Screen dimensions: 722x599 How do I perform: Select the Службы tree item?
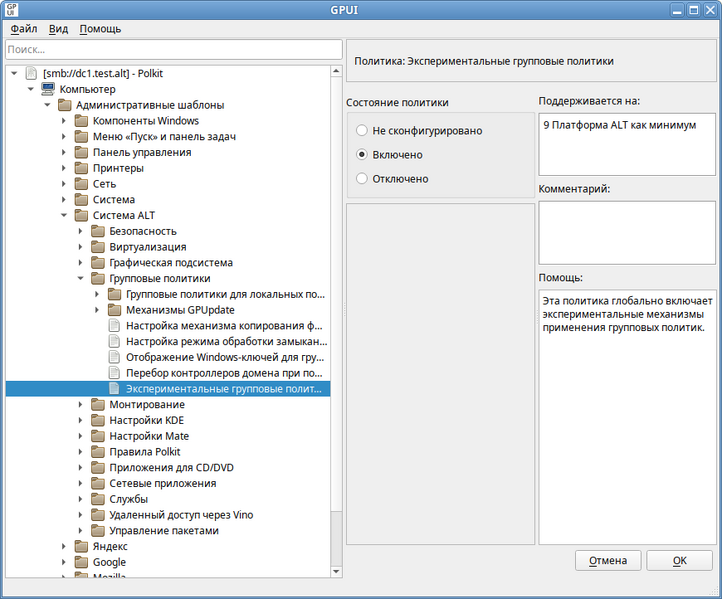pyautogui.click(x=128, y=499)
